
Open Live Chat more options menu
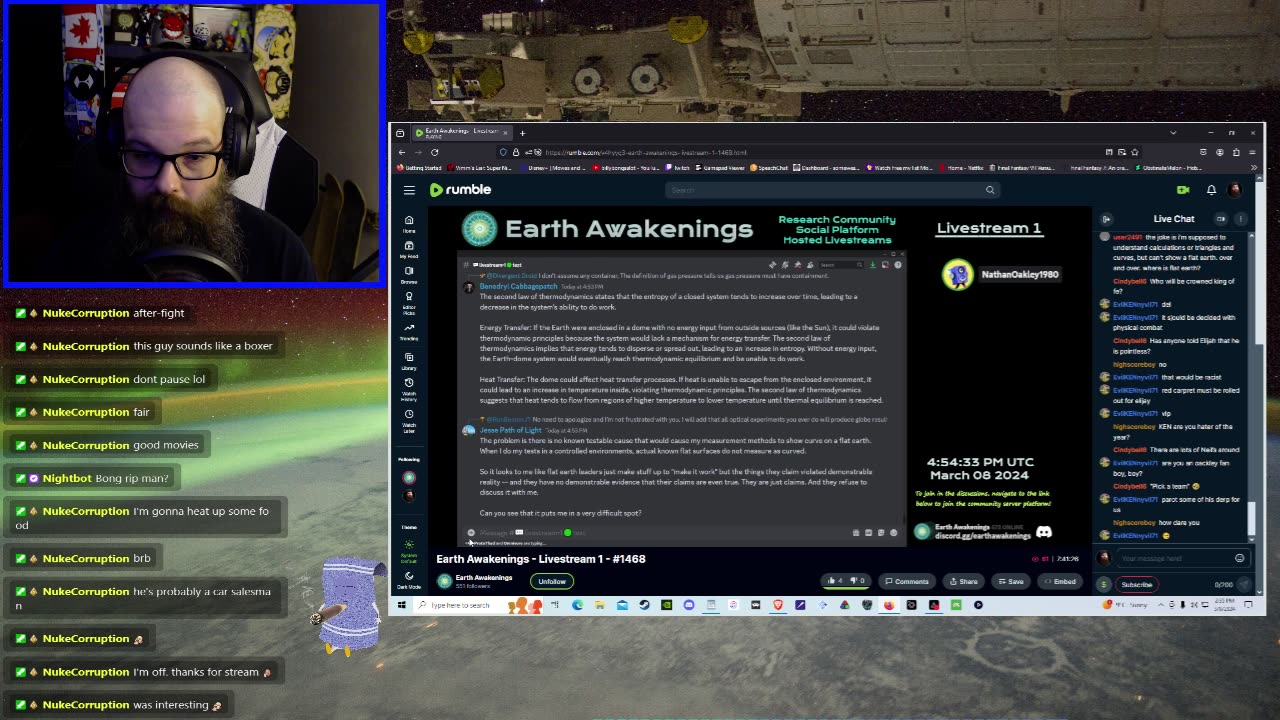[x=1241, y=219]
